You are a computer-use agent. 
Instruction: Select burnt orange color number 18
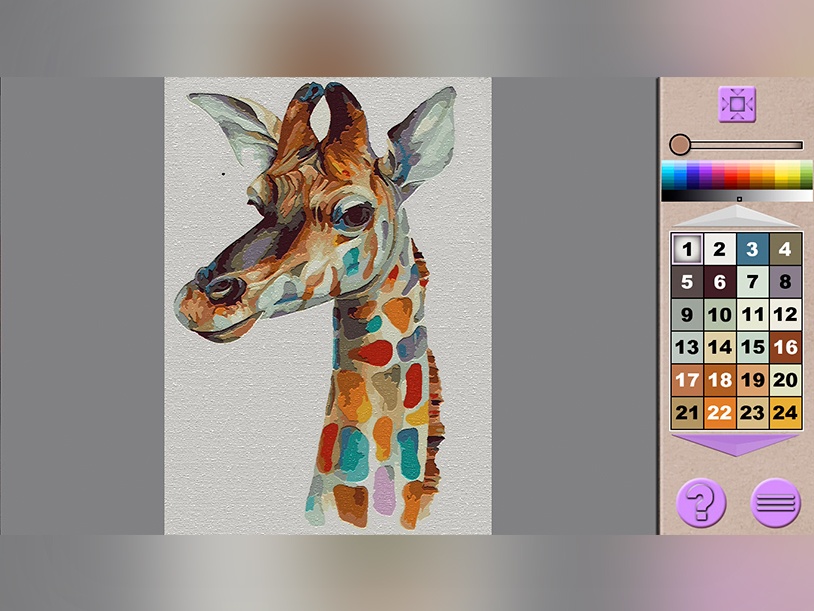click(720, 380)
